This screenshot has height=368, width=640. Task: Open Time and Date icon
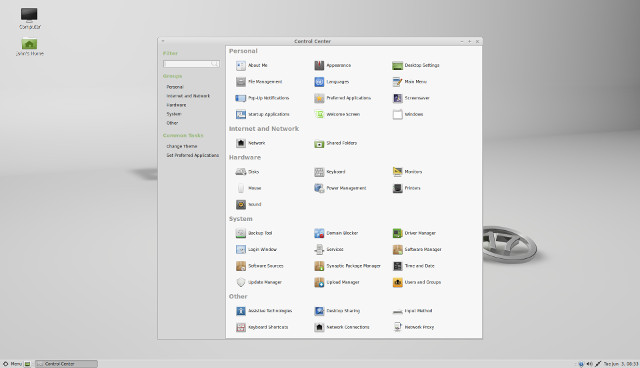(397, 266)
